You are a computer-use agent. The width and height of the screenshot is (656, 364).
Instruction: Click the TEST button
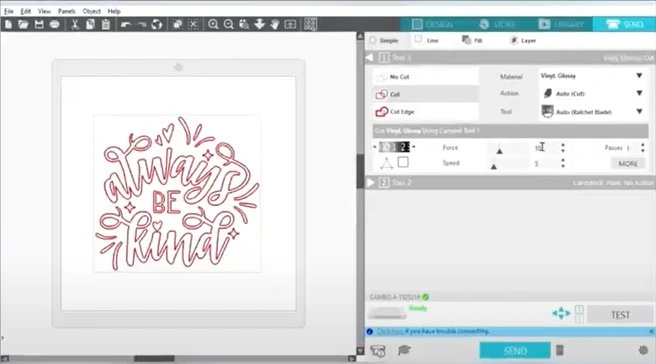[x=620, y=315]
